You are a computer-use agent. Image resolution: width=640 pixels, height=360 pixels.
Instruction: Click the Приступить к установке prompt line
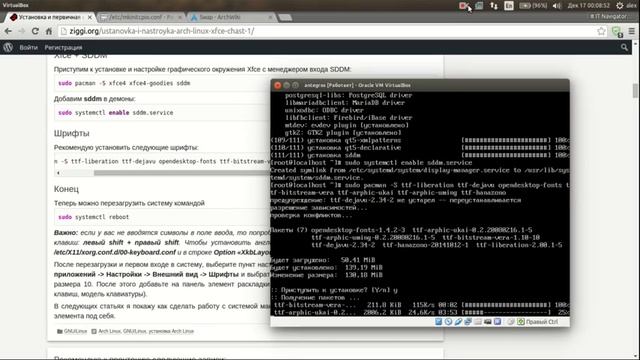(334, 290)
